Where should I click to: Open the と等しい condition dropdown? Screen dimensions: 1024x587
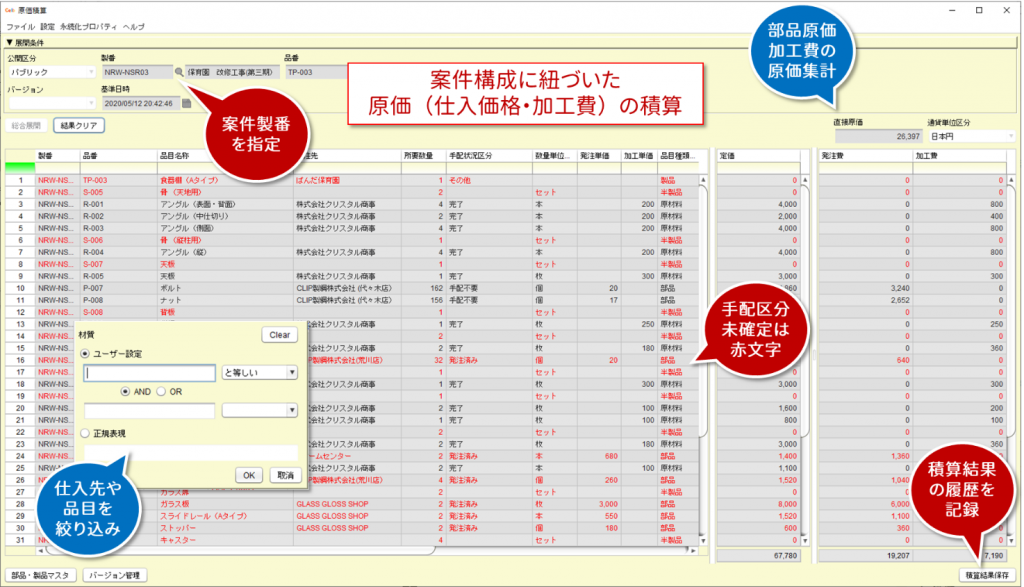coord(260,372)
